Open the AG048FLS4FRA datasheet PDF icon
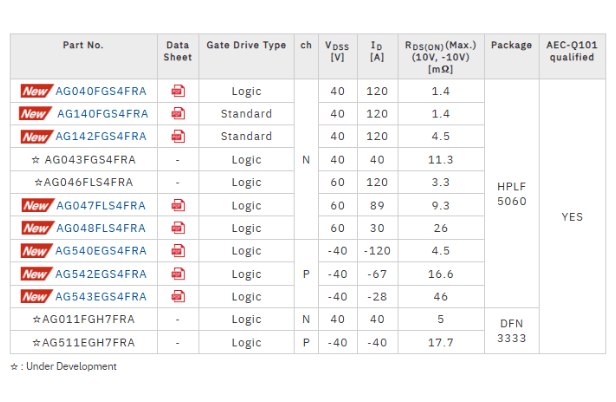The image size is (616, 402). pyautogui.click(x=178, y=228)
